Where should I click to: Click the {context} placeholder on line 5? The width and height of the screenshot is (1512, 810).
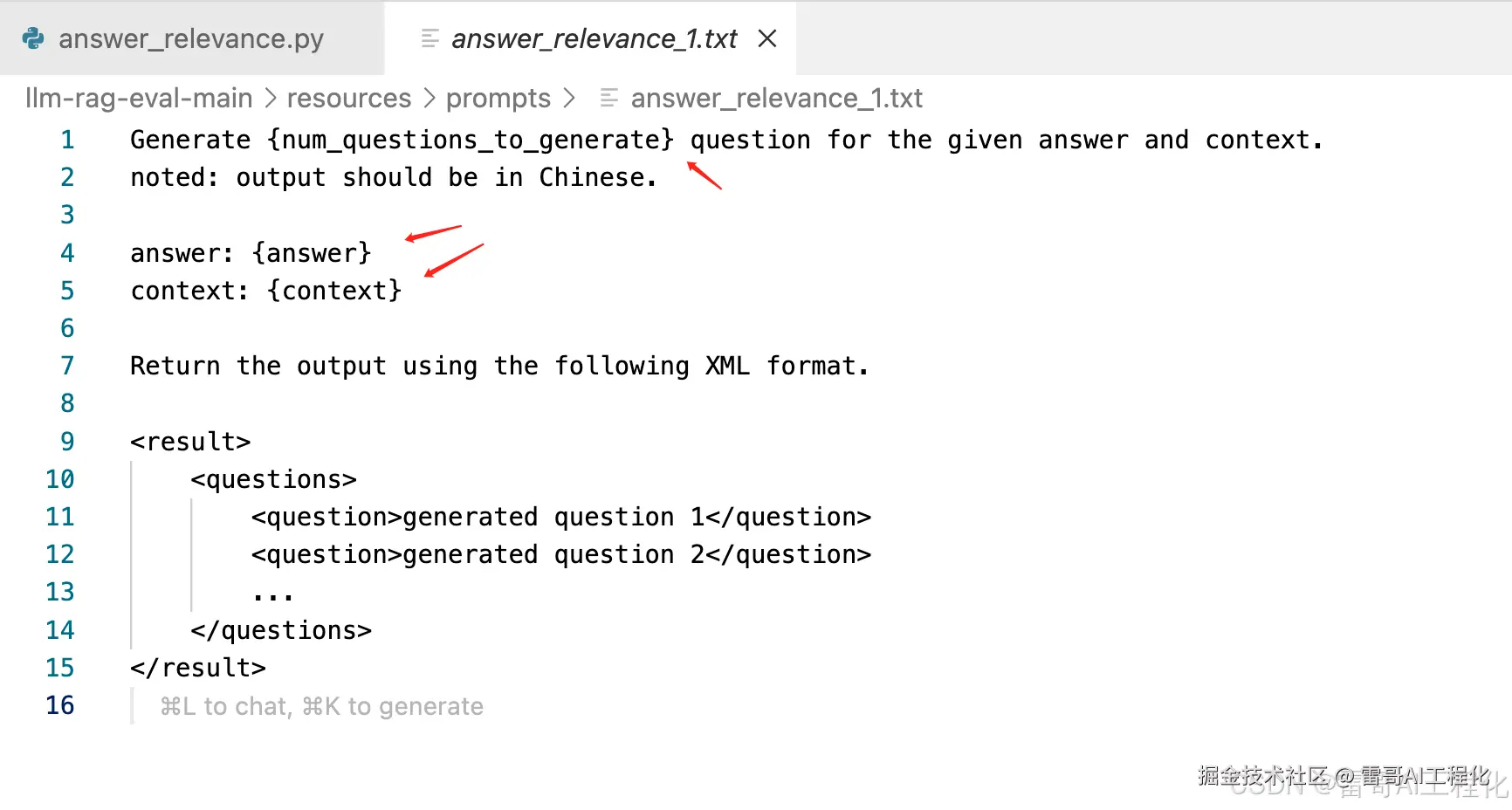(334, 291)
